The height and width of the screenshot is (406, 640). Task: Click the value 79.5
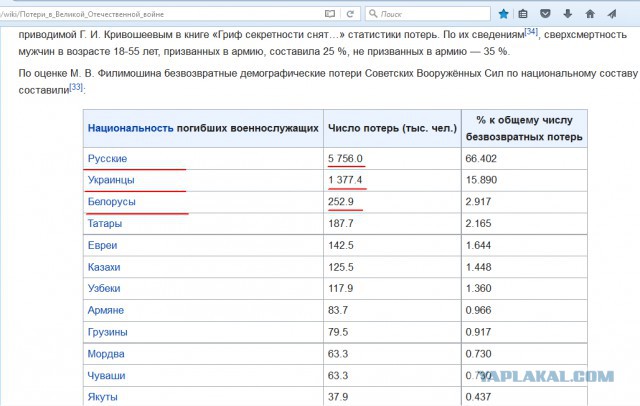pyautogui.click(x=338, y=332)
